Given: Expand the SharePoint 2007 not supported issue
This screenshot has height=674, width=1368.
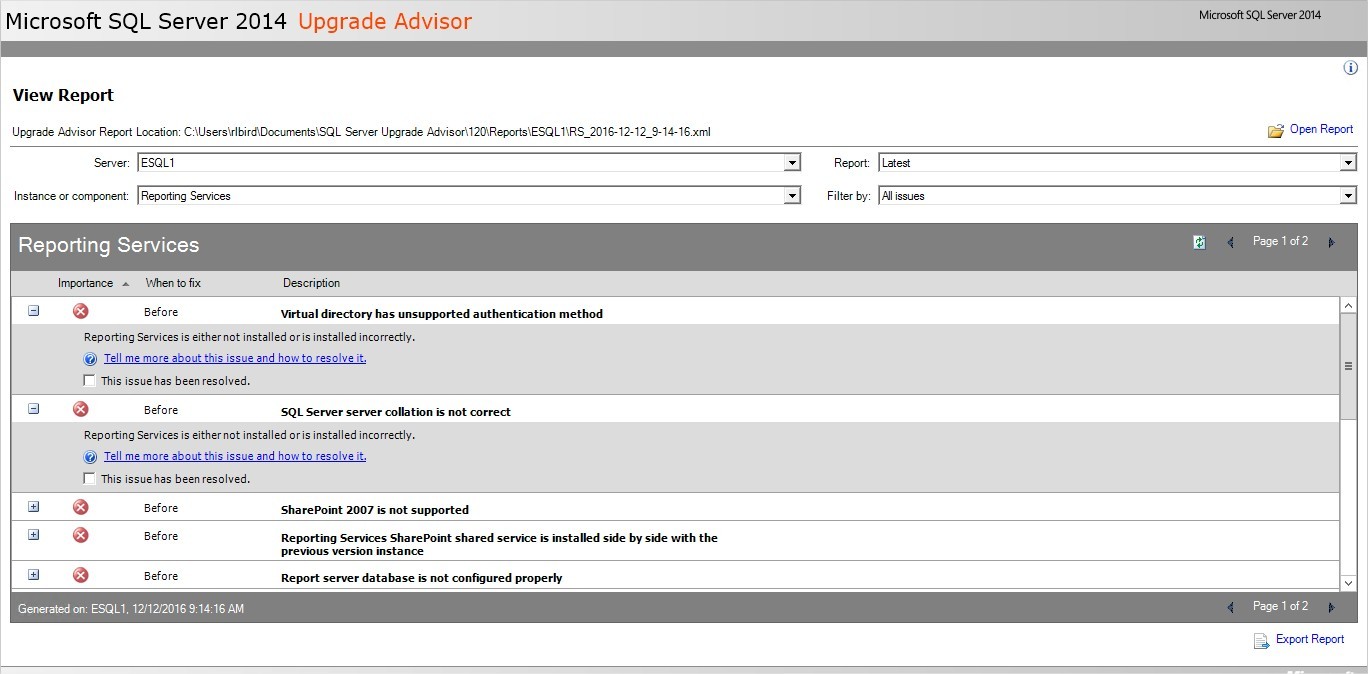Looking at the screenshot, I should pos(33,507).
